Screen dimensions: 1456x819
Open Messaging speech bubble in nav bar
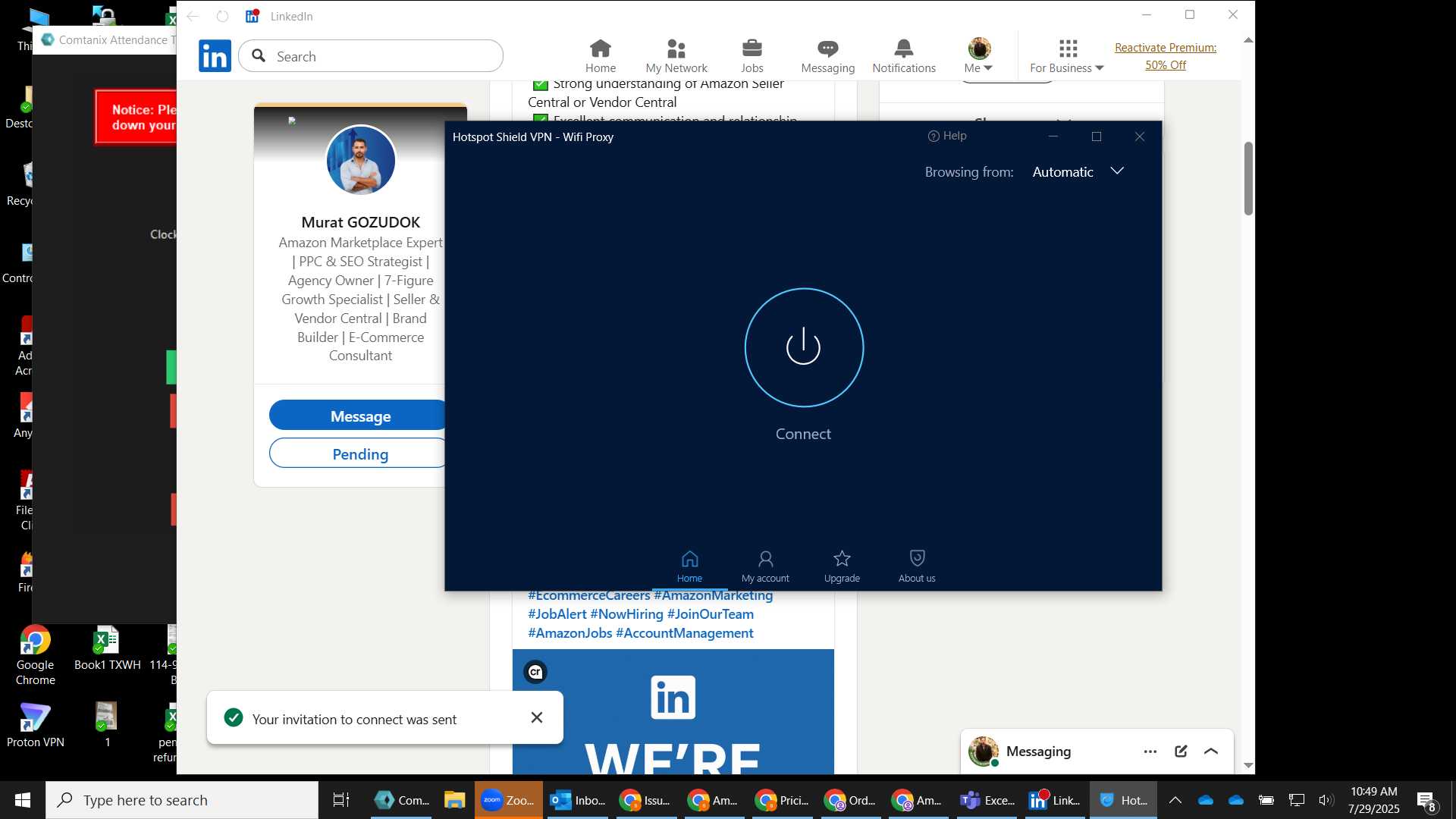827,56
